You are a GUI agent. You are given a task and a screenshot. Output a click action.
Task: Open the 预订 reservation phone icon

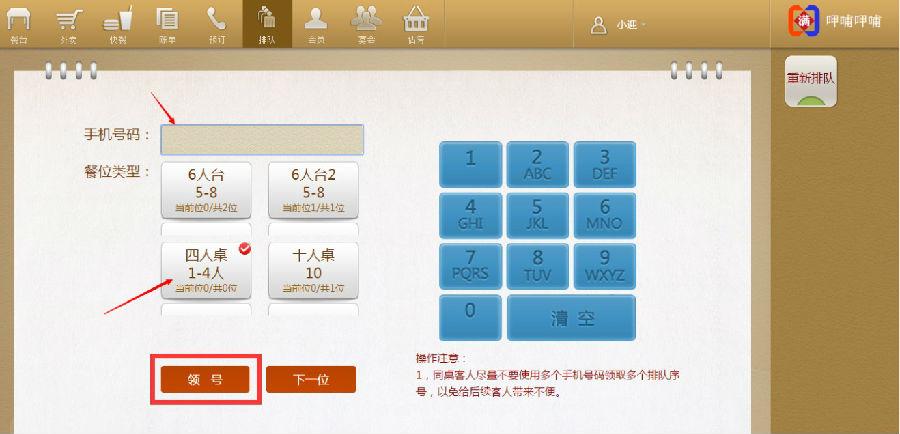[216, 25]
